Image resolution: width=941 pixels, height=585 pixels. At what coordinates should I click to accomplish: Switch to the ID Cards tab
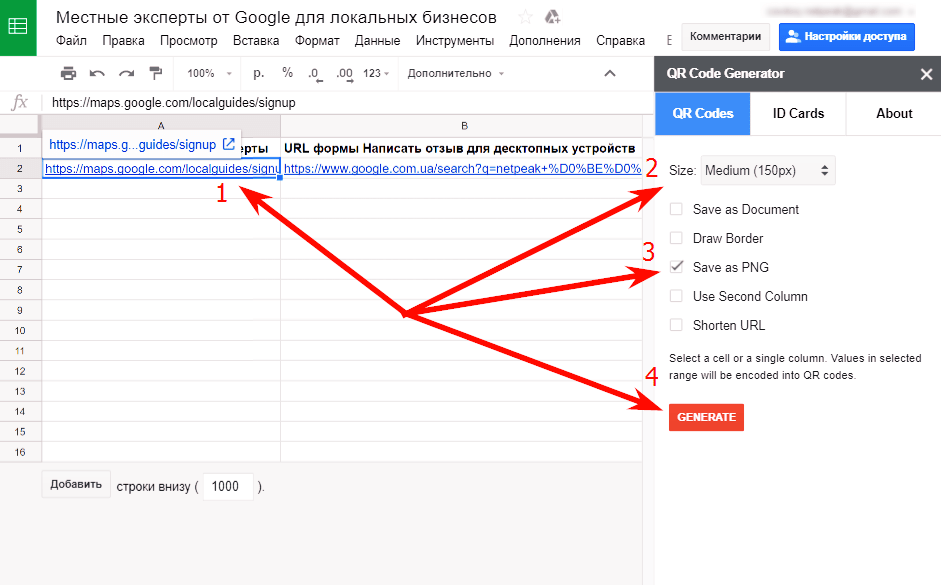pos(797,113)
